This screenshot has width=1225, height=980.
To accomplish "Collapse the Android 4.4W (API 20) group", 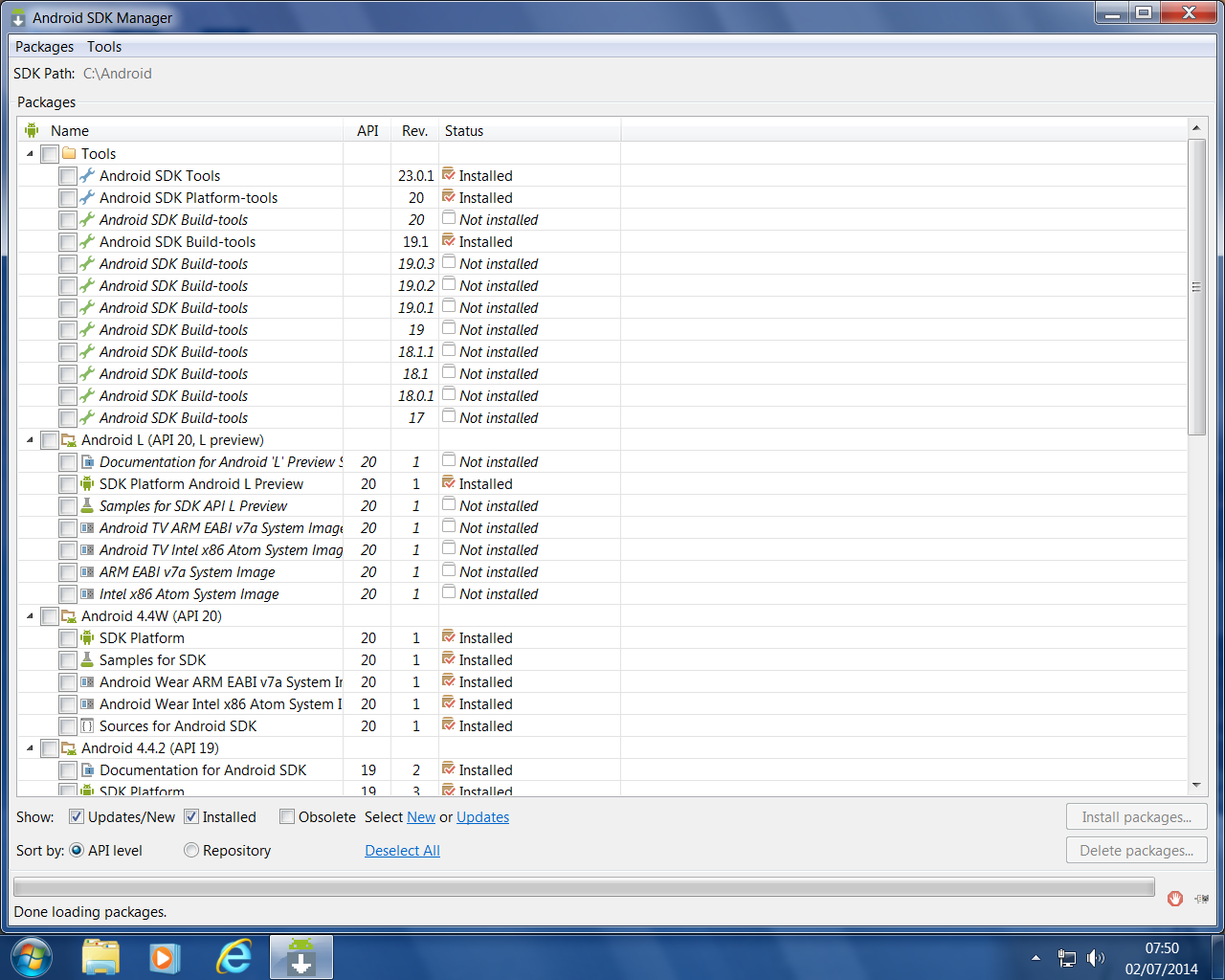I will [x=30, y=616].
